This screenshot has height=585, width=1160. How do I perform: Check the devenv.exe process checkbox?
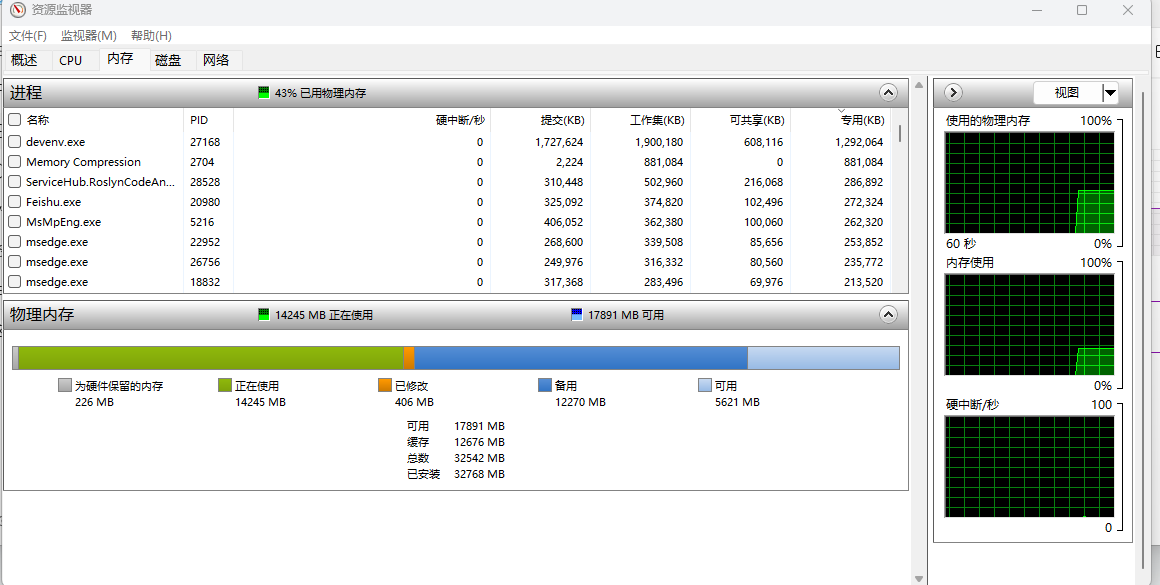click(15, 142)
